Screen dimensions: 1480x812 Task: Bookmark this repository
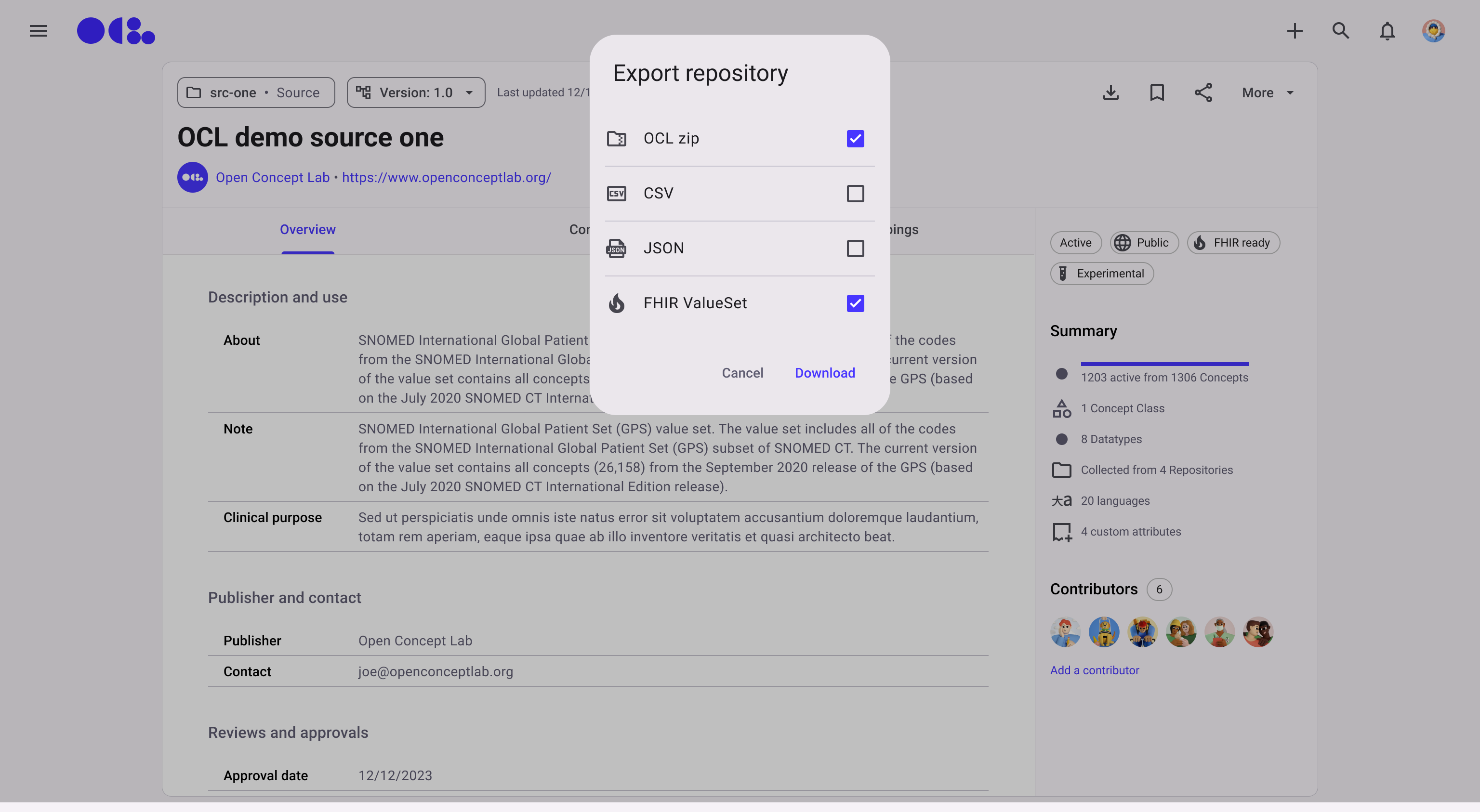[x=1157, y=92]
